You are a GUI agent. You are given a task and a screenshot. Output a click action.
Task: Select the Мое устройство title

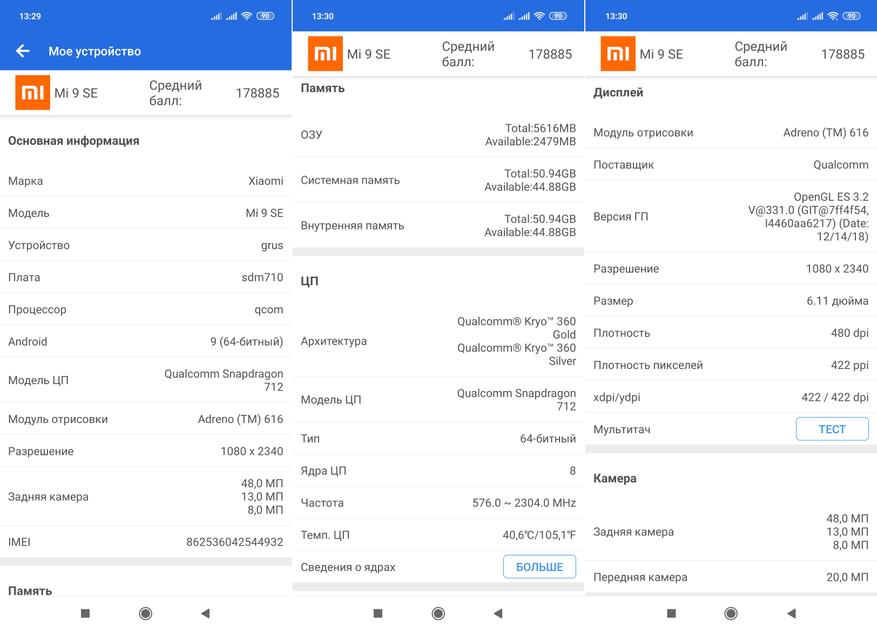[95, 51]
